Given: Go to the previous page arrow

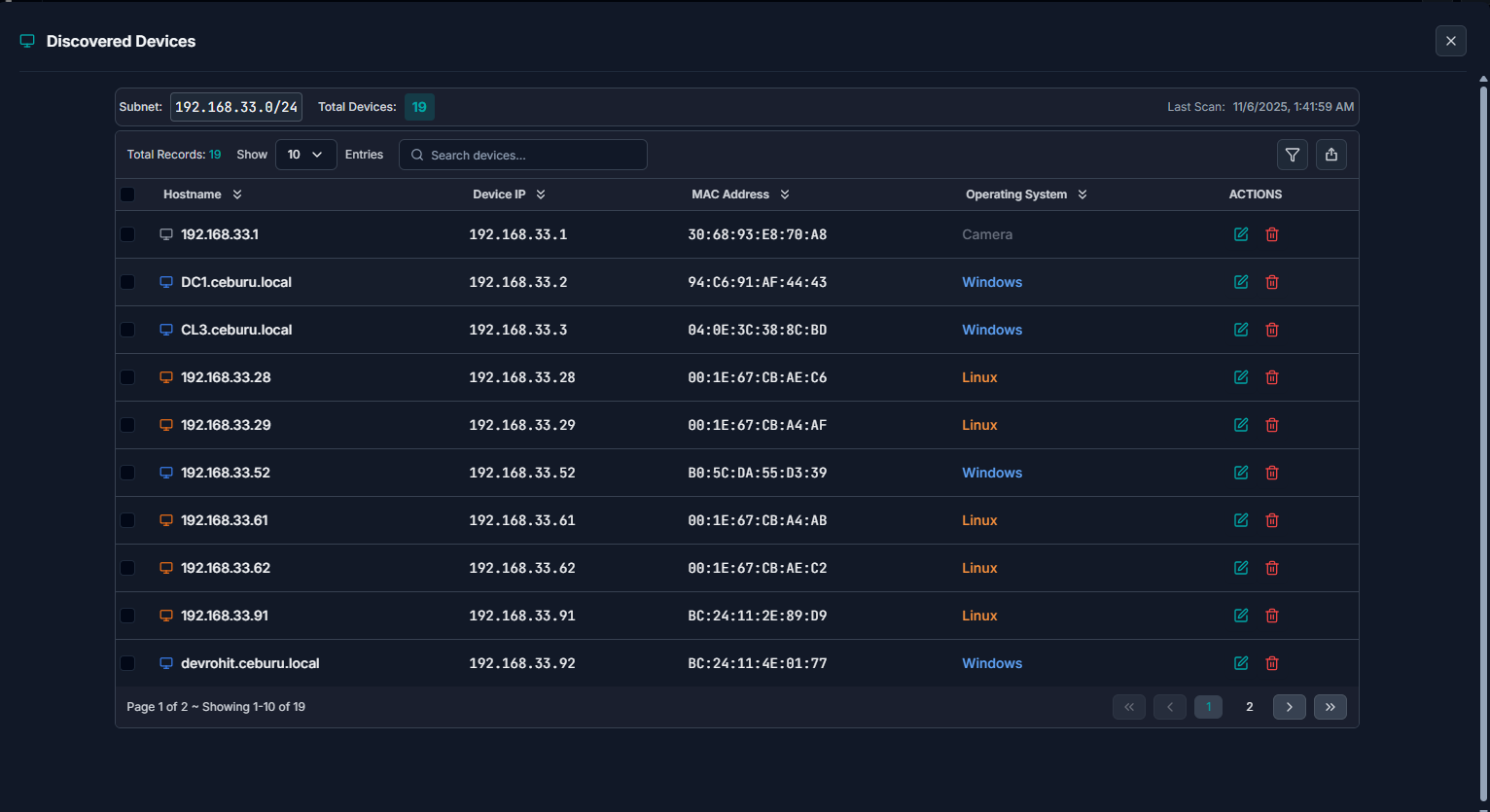Looking at the screenshot, I should tap(1170, 707).
